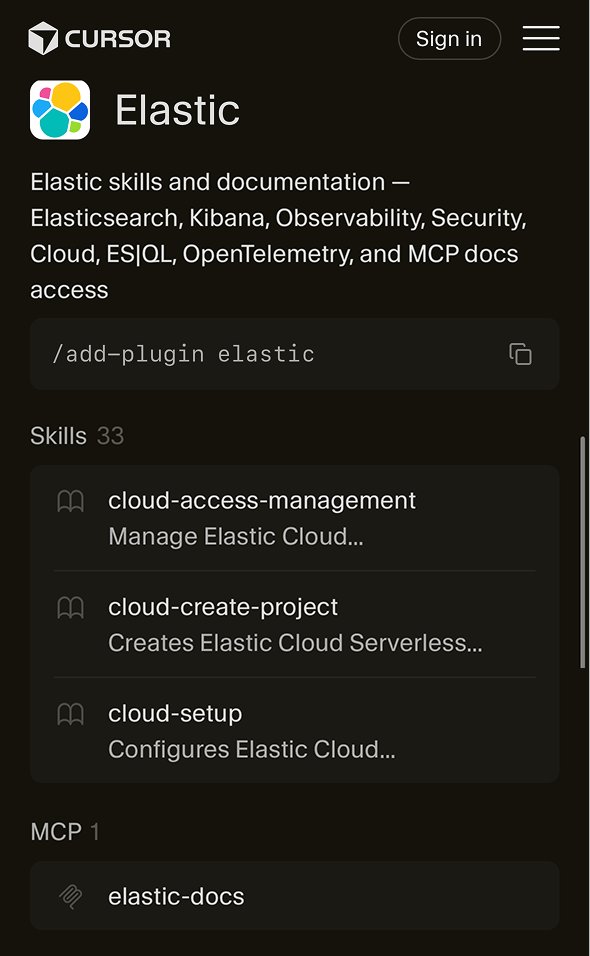This screenshot has height=956, width=590.
Task: Click the Sign in button
Action: pos(449,38)
